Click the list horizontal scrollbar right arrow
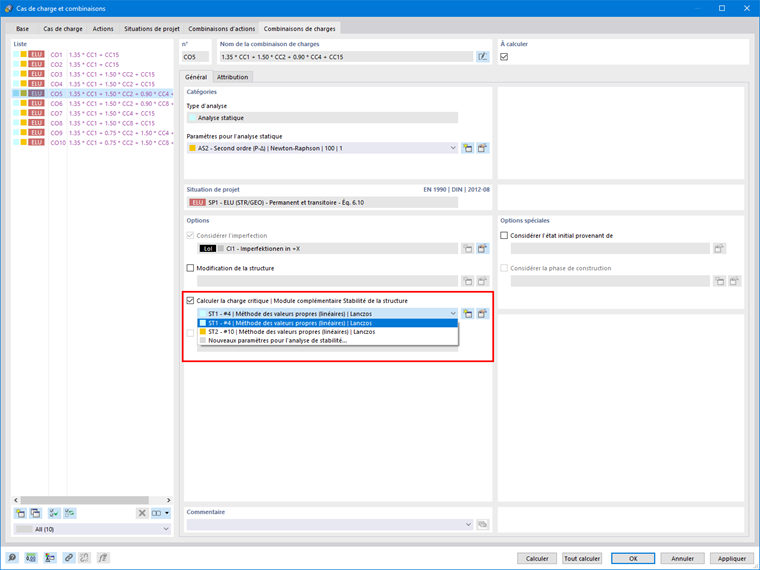 click(168, 500)
